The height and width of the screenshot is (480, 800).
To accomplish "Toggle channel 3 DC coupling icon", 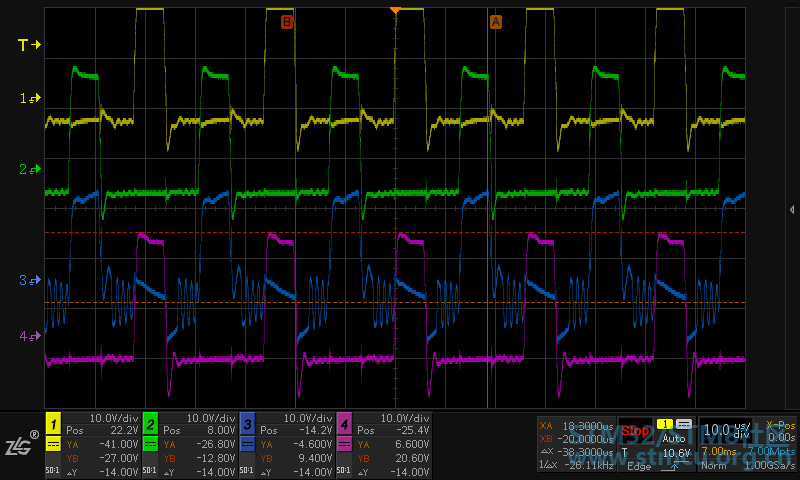I will 247,445.
